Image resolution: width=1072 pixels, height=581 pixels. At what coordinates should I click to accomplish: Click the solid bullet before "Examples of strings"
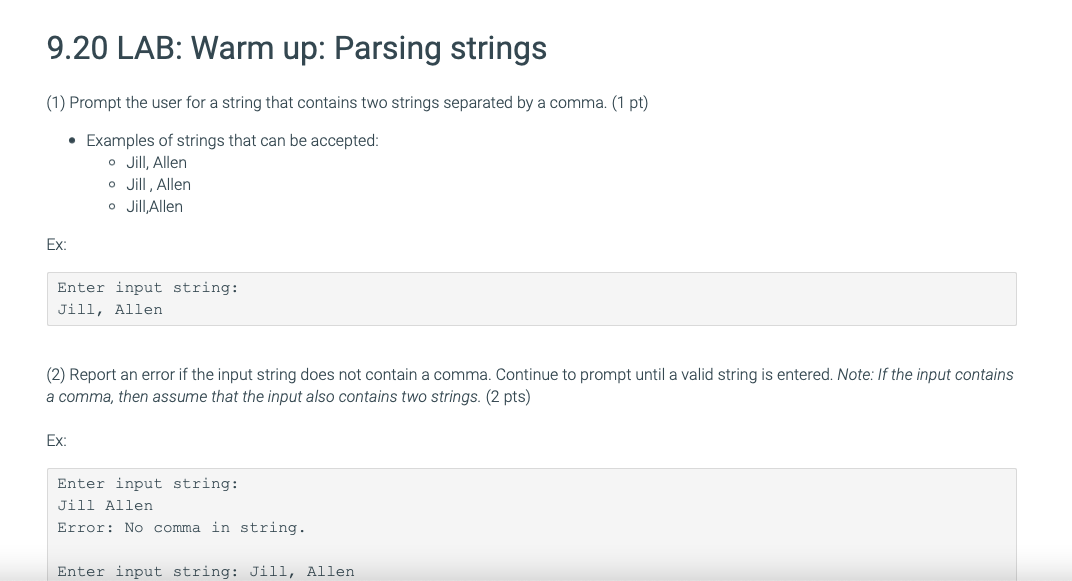[72, 141]
